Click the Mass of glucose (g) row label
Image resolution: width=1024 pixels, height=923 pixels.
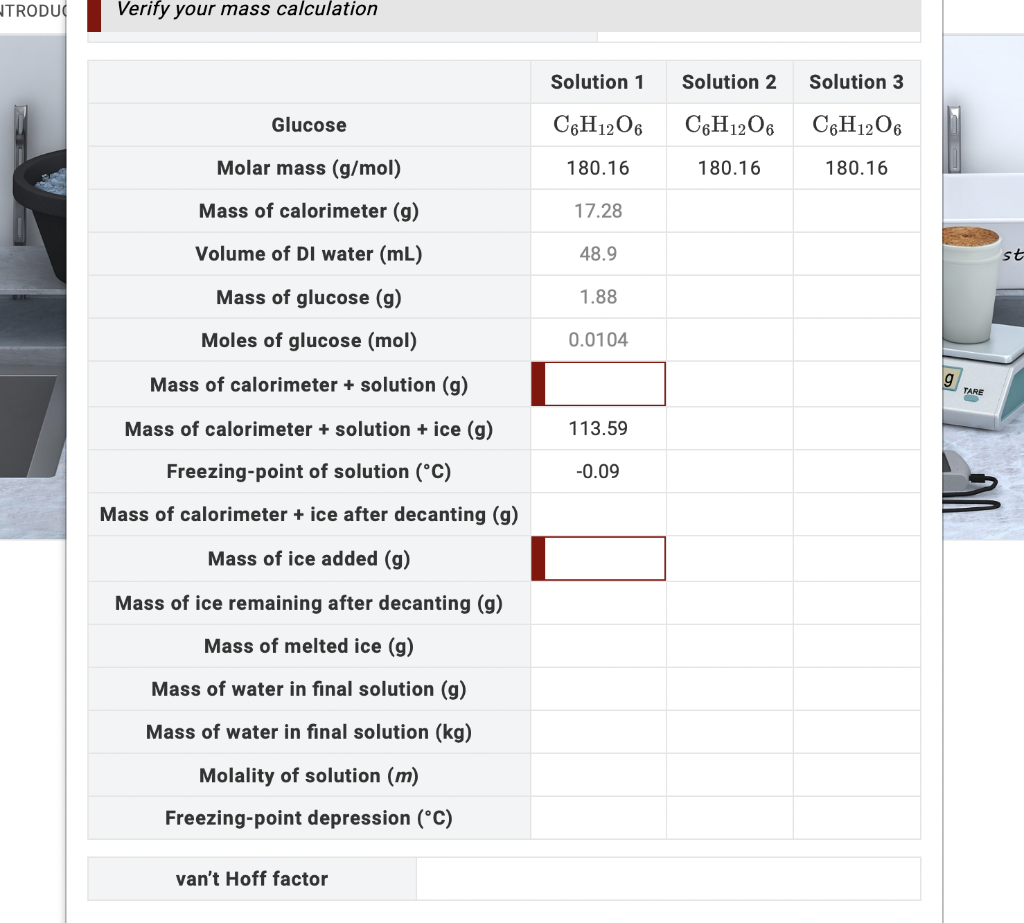309,298
